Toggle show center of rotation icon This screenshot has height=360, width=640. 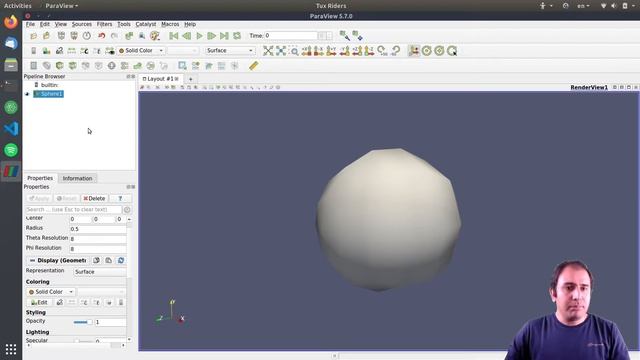(x=427, y=51)
